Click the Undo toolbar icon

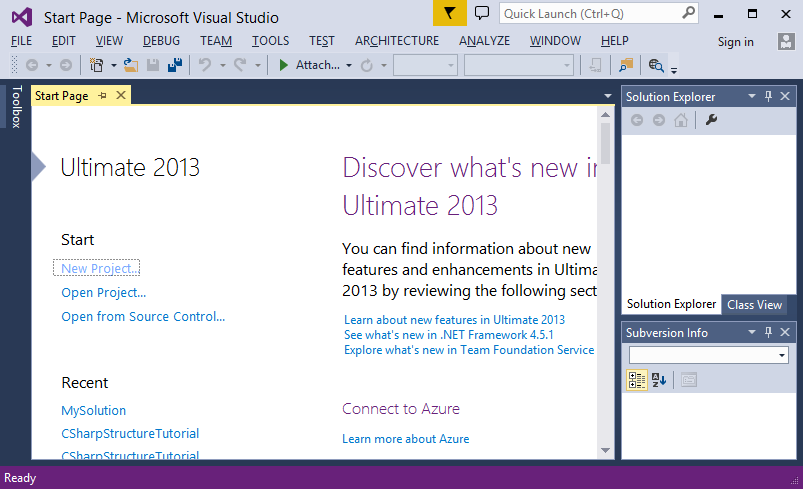coord(205,65)
